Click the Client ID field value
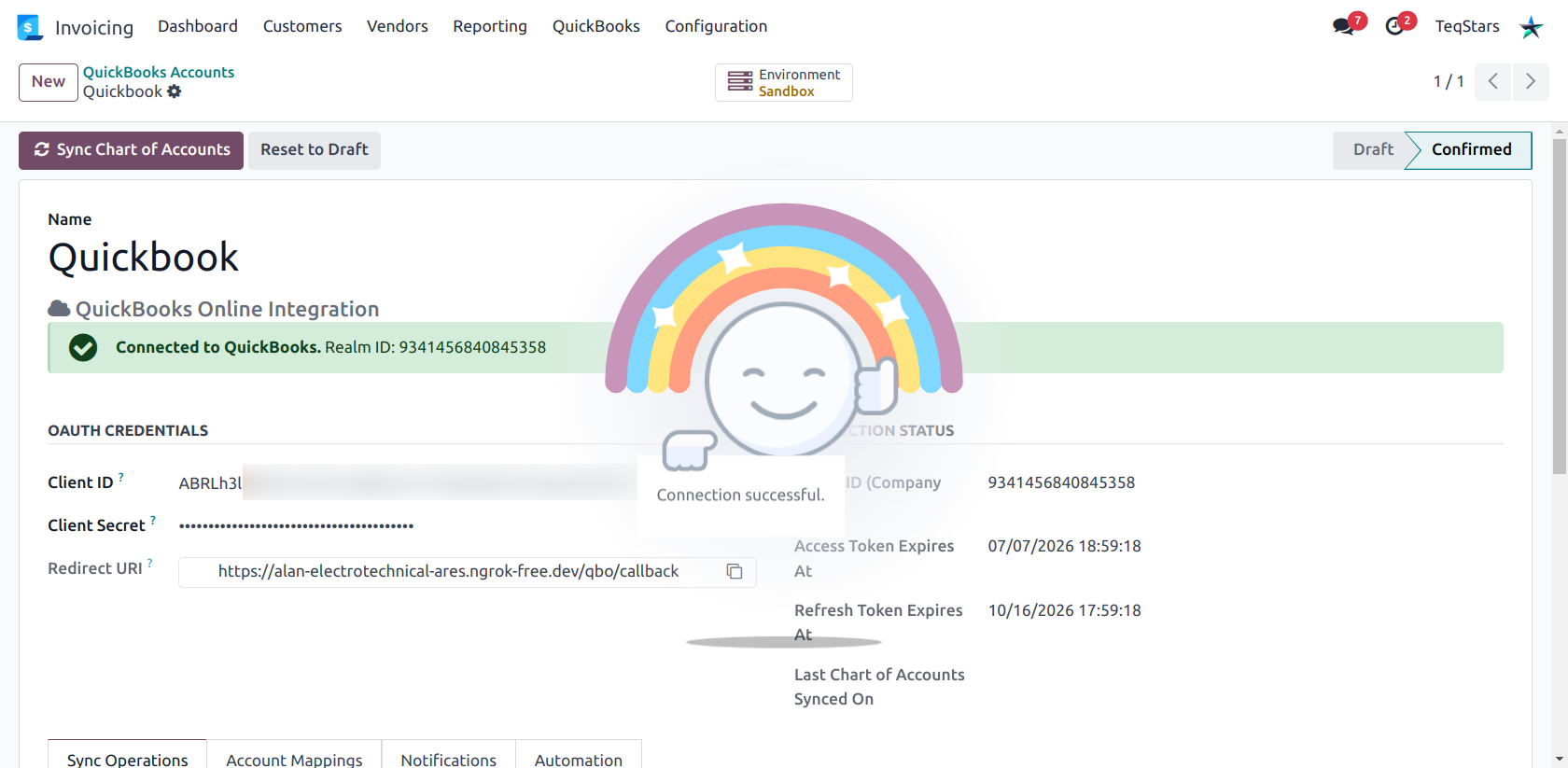The image size is (1568, 768). pos(409,482)
